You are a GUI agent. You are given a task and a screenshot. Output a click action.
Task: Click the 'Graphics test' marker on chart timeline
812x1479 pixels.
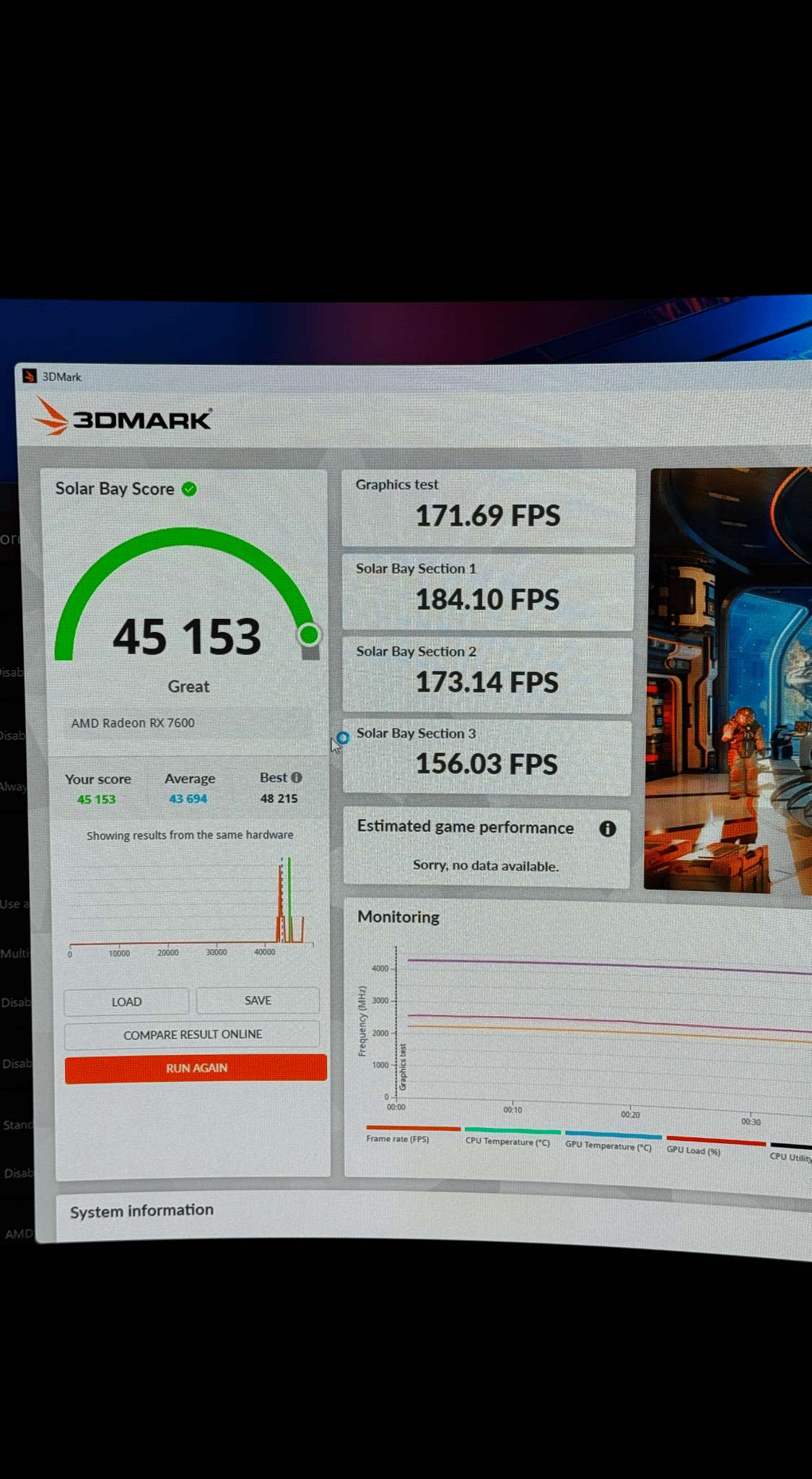point(403,1067)
